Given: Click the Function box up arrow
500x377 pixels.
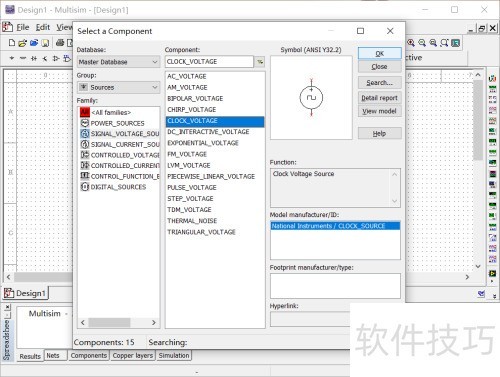Looking at the screenshot, I should [395, 174].
